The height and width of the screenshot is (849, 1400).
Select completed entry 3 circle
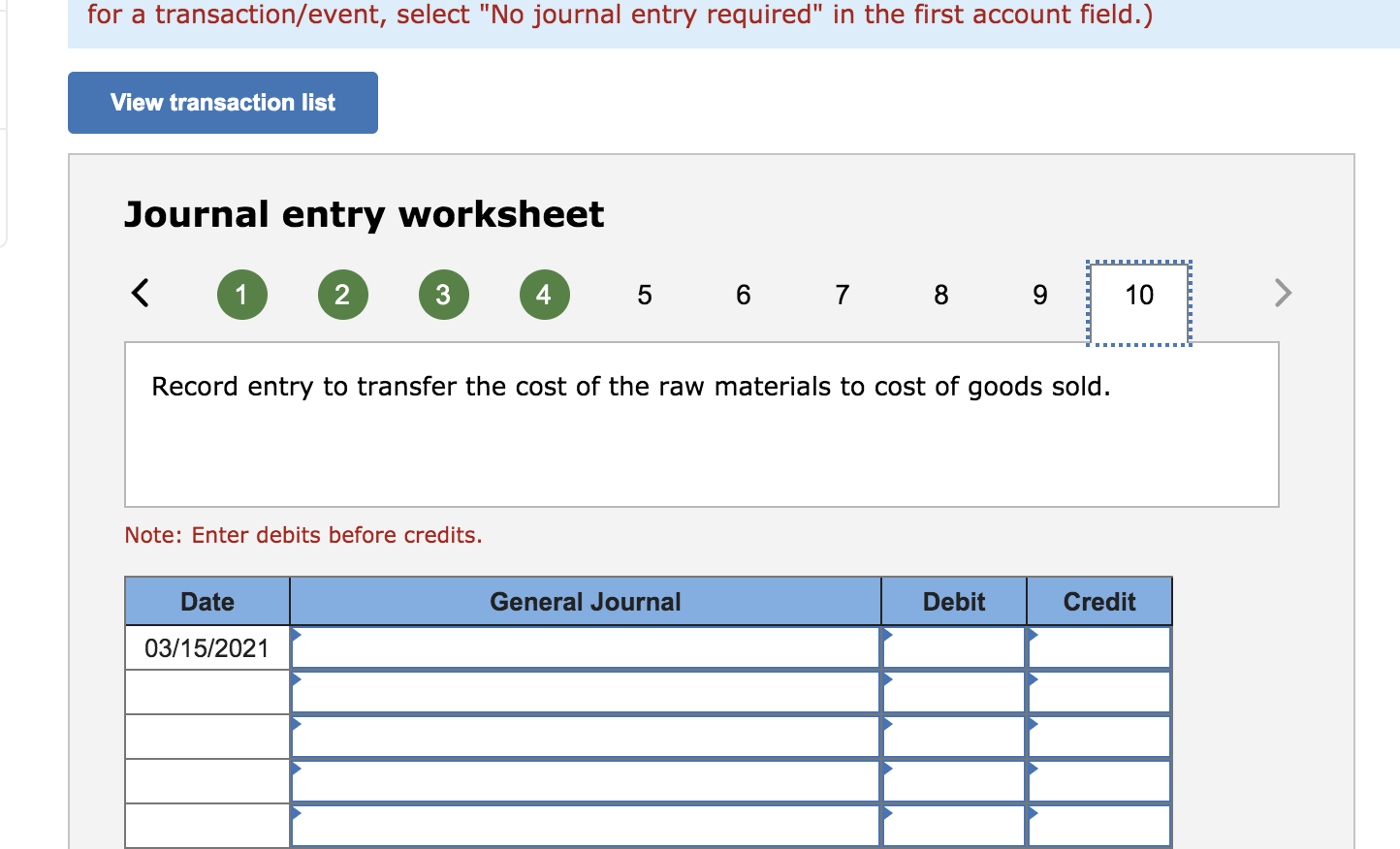pyautogui.click(x=444, y=295)
